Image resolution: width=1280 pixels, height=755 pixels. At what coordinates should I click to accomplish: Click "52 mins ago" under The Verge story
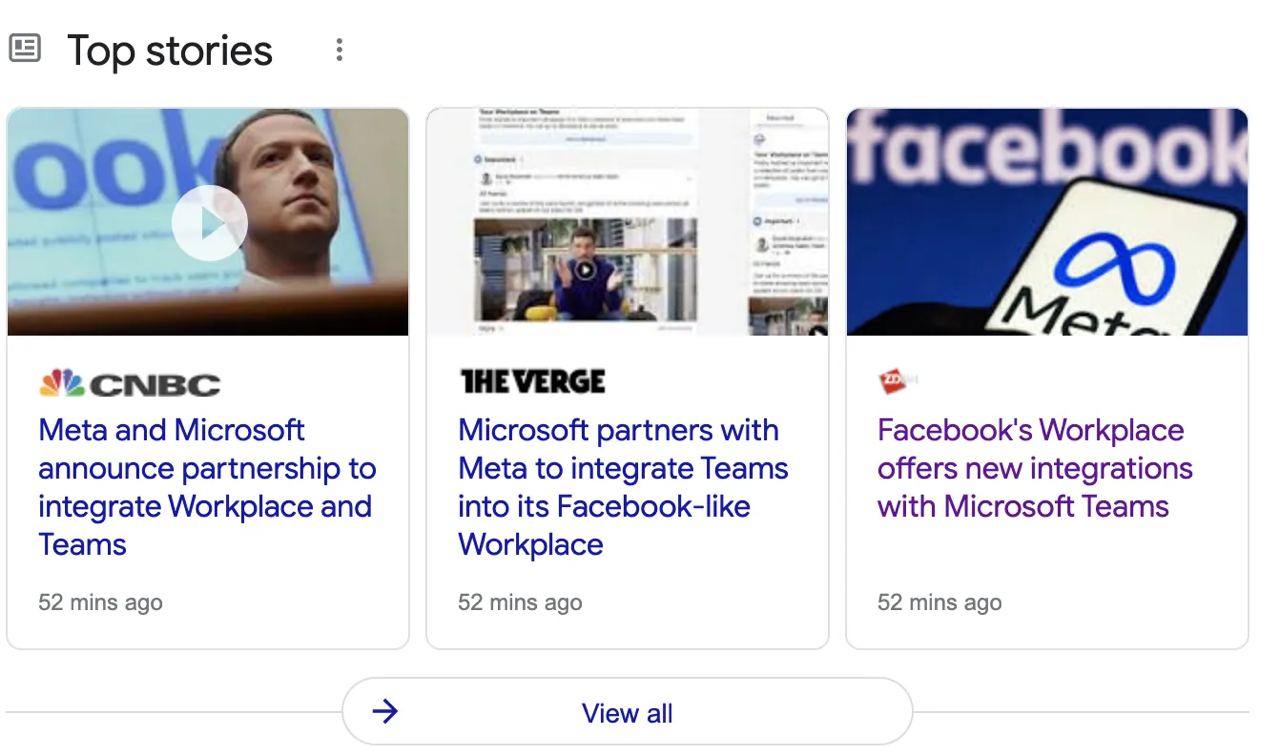tap(520, 603)
